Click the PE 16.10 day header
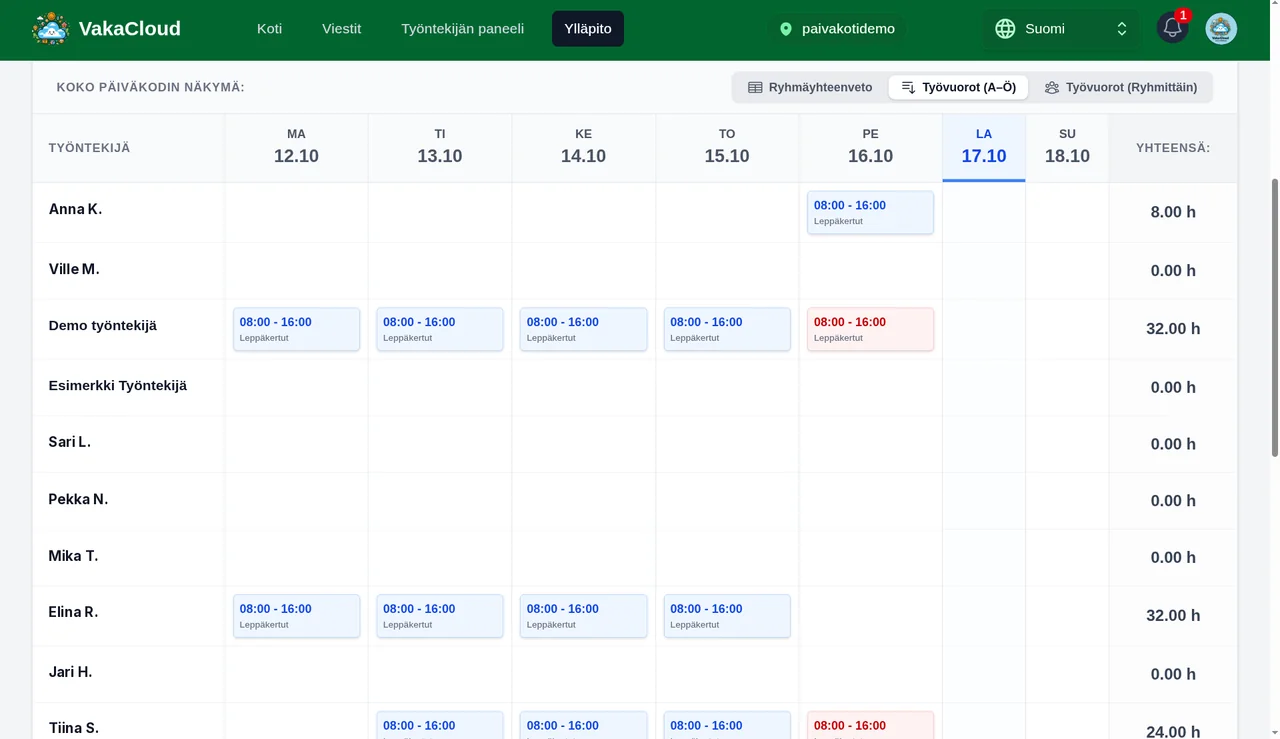The height and width of the screenshot is (739, 1280). (870, 147)
